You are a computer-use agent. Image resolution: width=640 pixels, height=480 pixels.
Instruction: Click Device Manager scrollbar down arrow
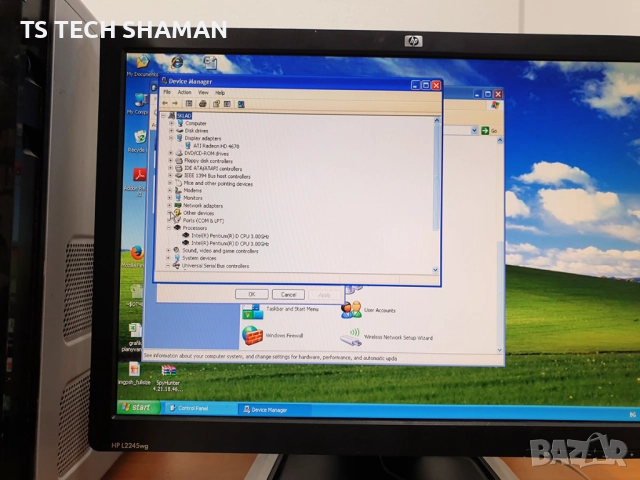[436, 270]
